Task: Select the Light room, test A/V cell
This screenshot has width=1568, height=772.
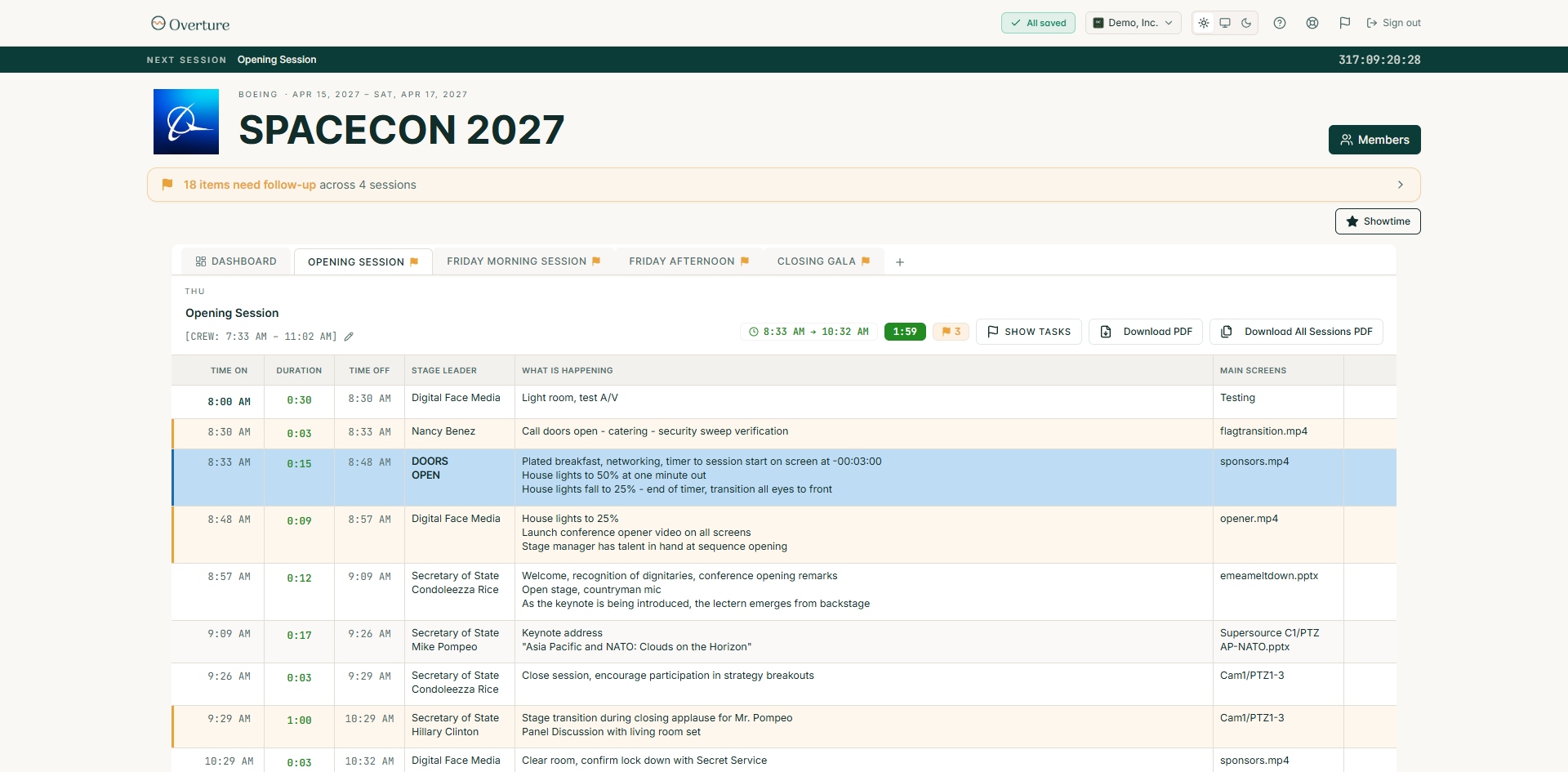Action: [x=863, y=402]
